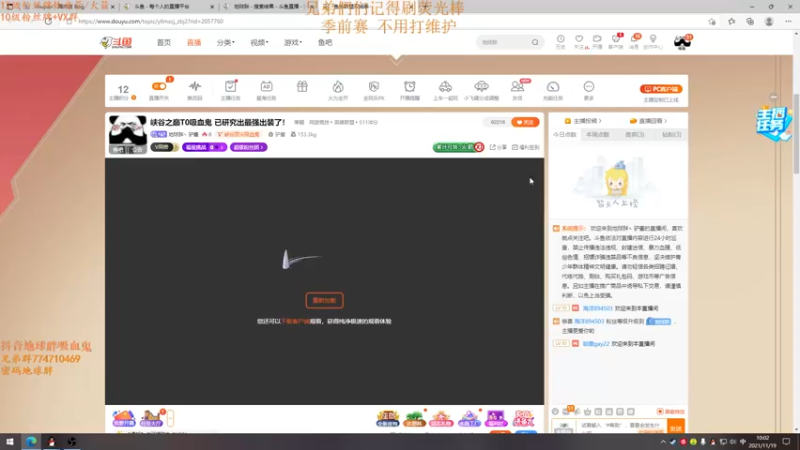Click the first activity badge bottom-left
The image size is (800, 450).
point(123,418)
